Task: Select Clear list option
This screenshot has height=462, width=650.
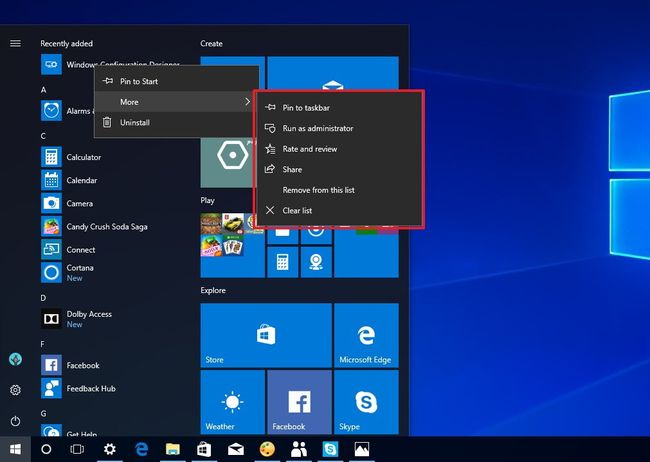Action: pyautogui.click(x=339, y=210)
